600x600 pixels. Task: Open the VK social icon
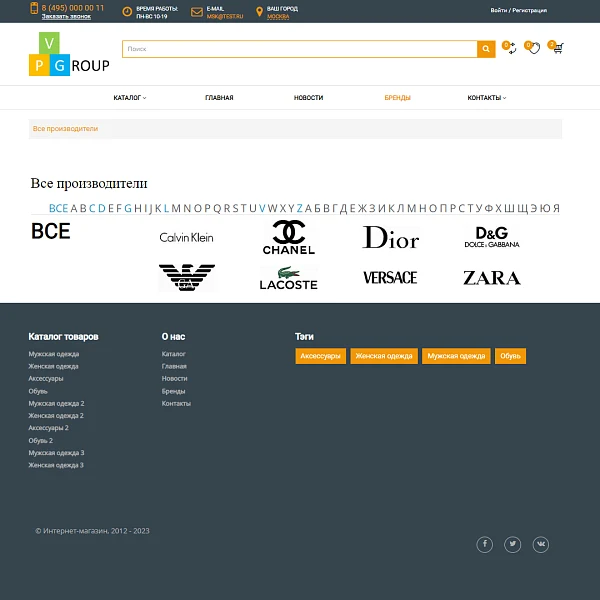(541, 544)
